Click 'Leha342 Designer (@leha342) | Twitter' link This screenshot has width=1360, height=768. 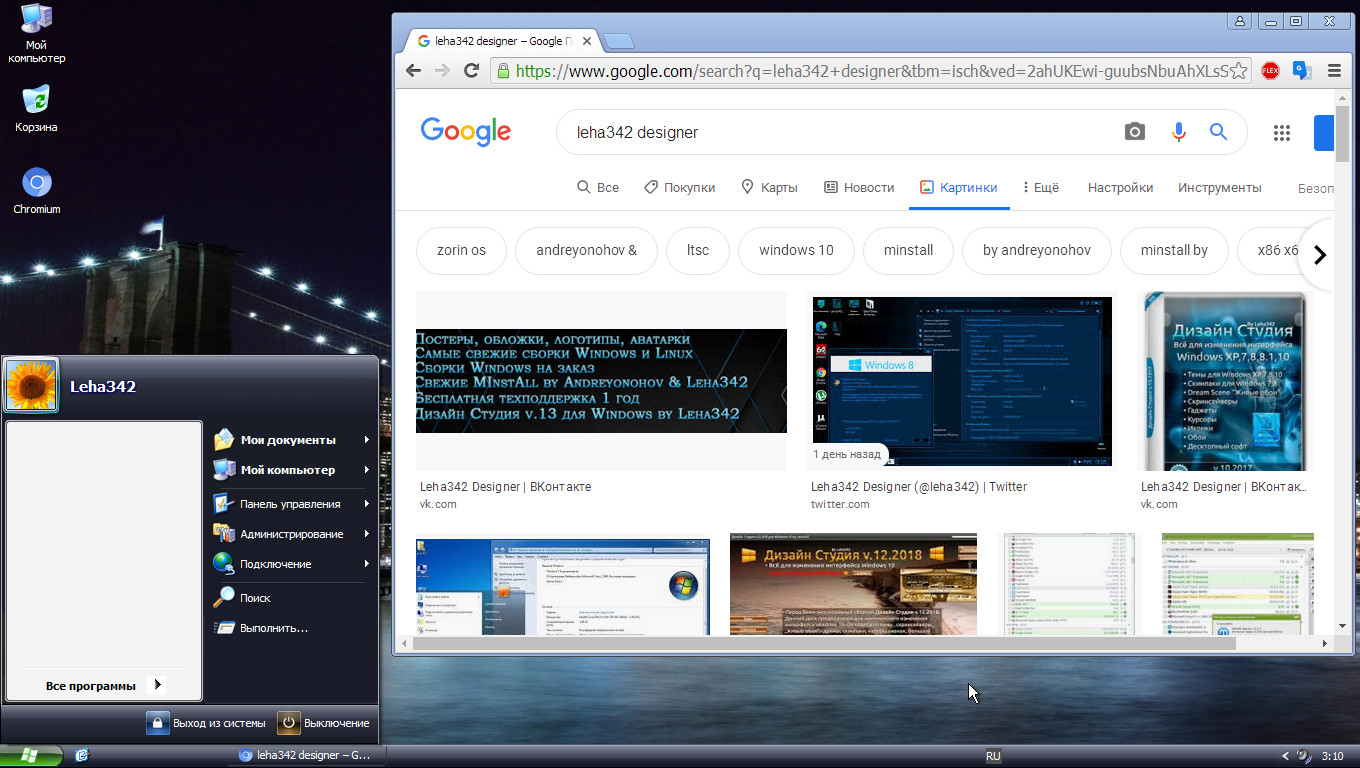tap(919, 487)
